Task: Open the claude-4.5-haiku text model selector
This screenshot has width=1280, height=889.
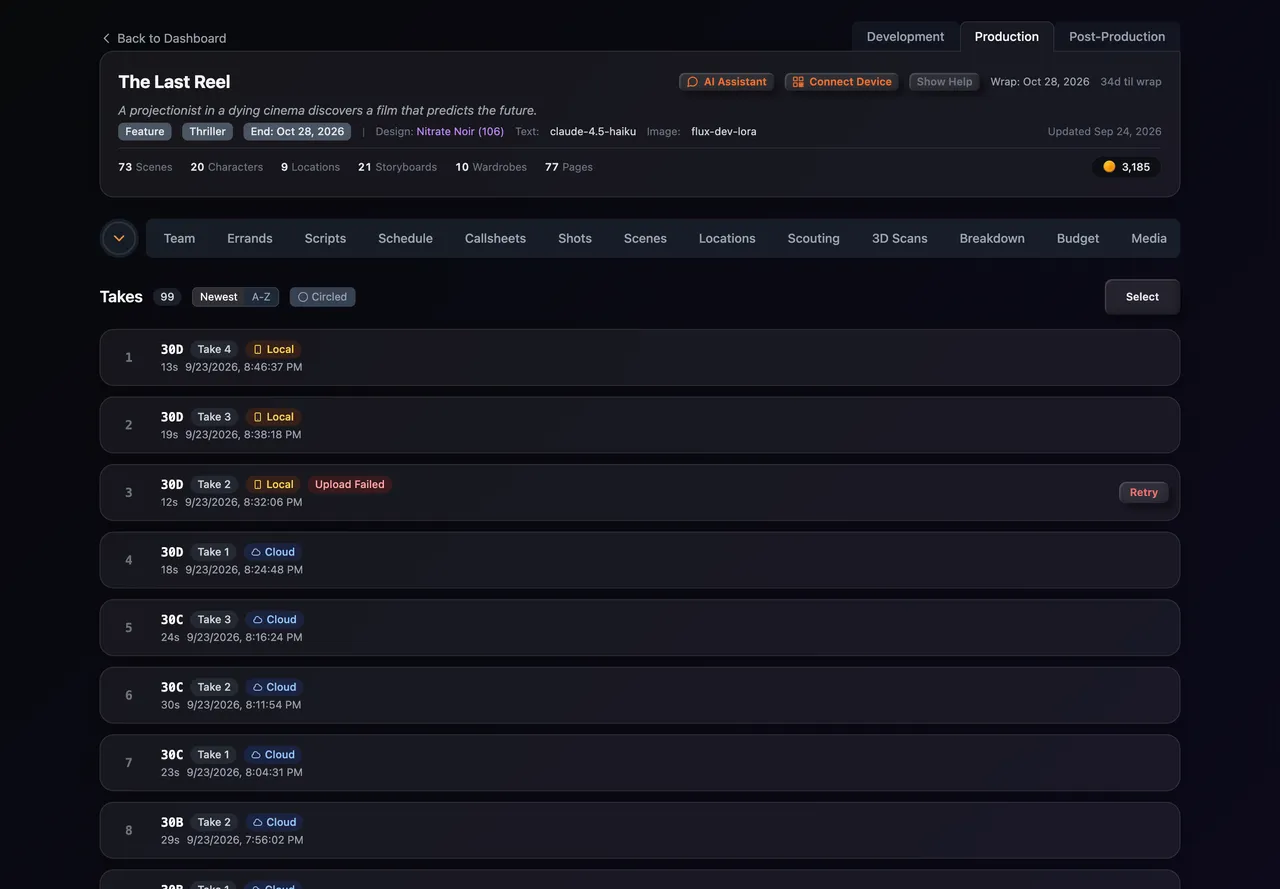Action: pos(593,132)
